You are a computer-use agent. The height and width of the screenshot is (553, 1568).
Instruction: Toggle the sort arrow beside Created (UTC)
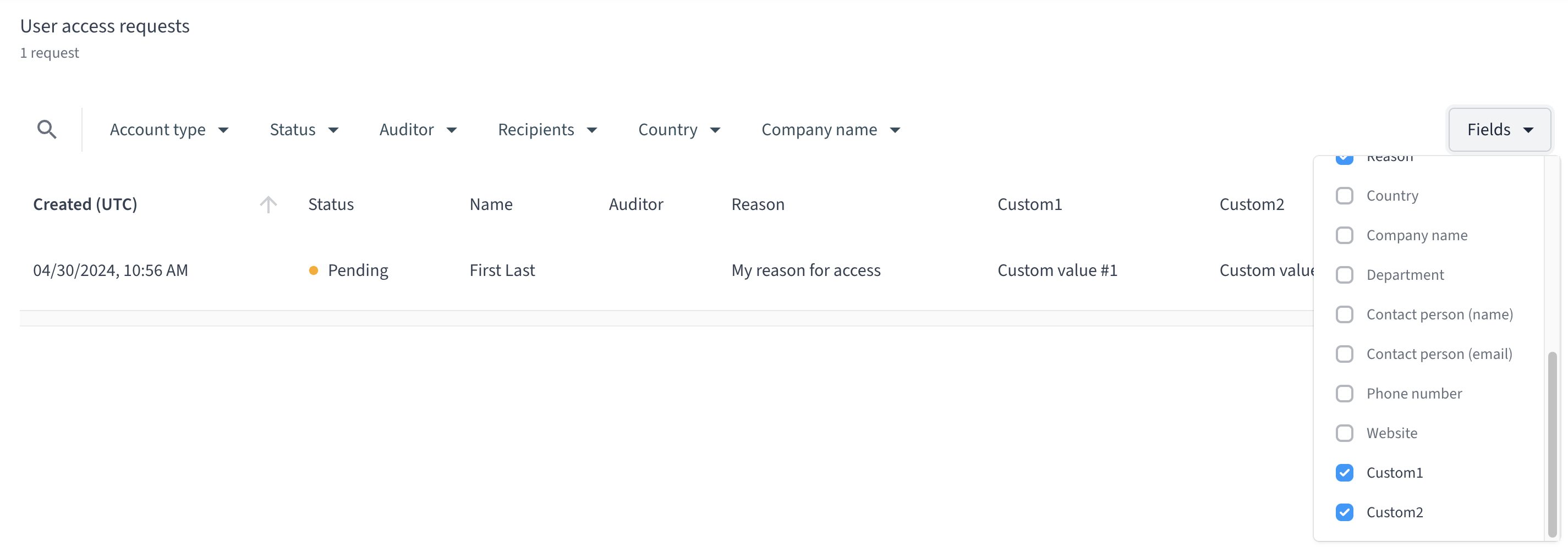[x=268, y=204]
